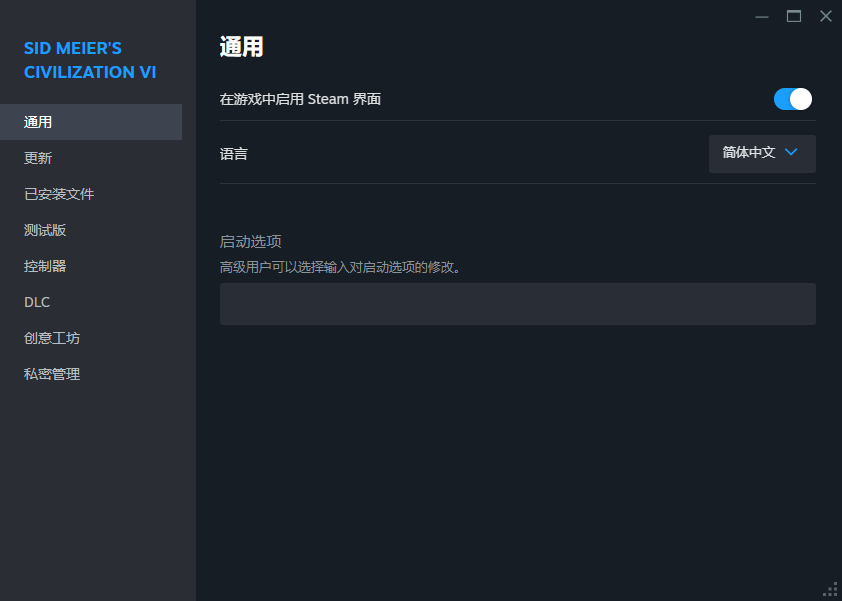
Task: Maximize the properties window
Action: tap(794, 17)
